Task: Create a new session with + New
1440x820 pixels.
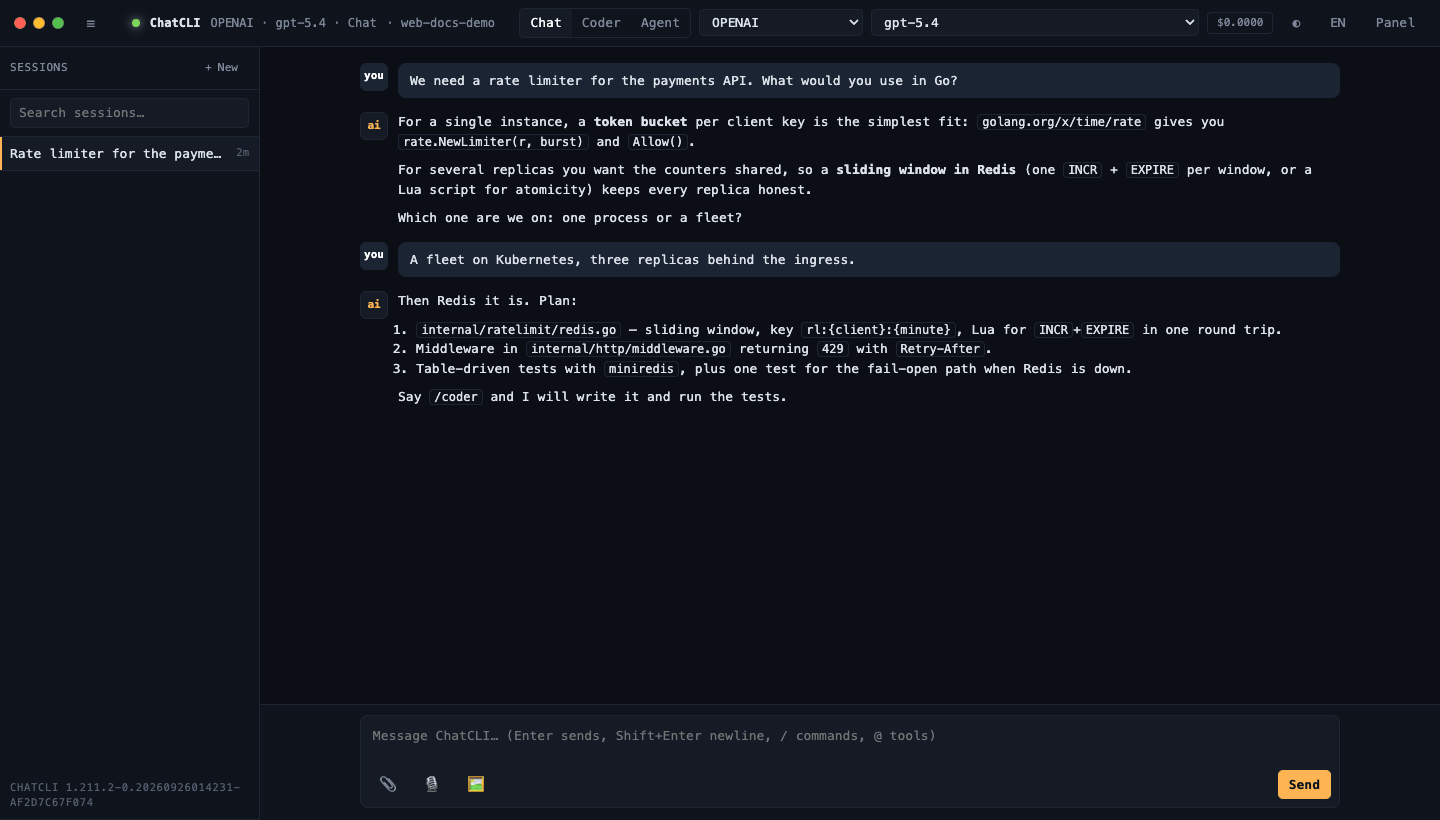Action: click(222, 68)
